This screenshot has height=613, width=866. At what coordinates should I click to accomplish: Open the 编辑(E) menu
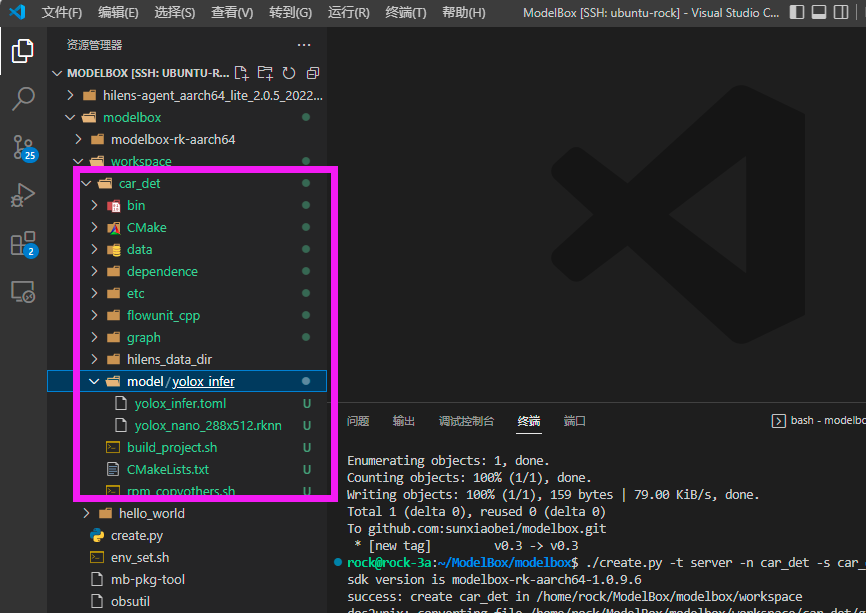[118, 13]
